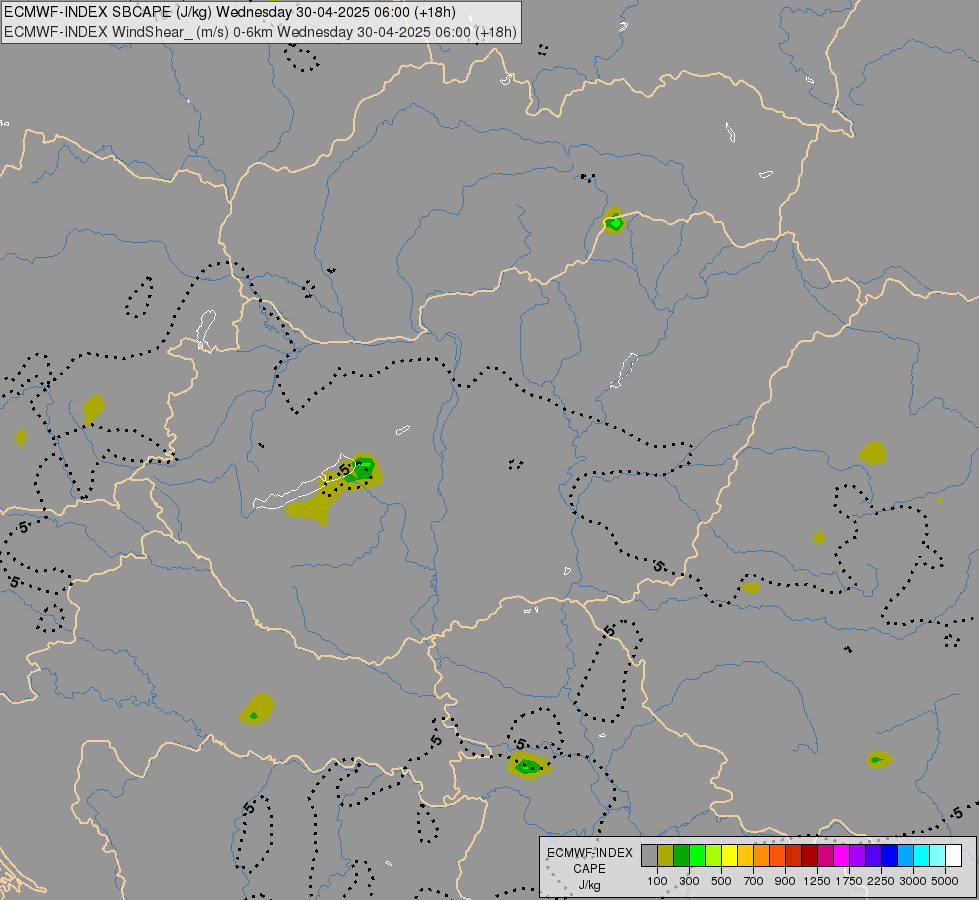Image resolution: width=979 pixels, height=900 pixels.
Task: Click the legend value 1750
Action: pyautogui.click(x=849, y=881)
